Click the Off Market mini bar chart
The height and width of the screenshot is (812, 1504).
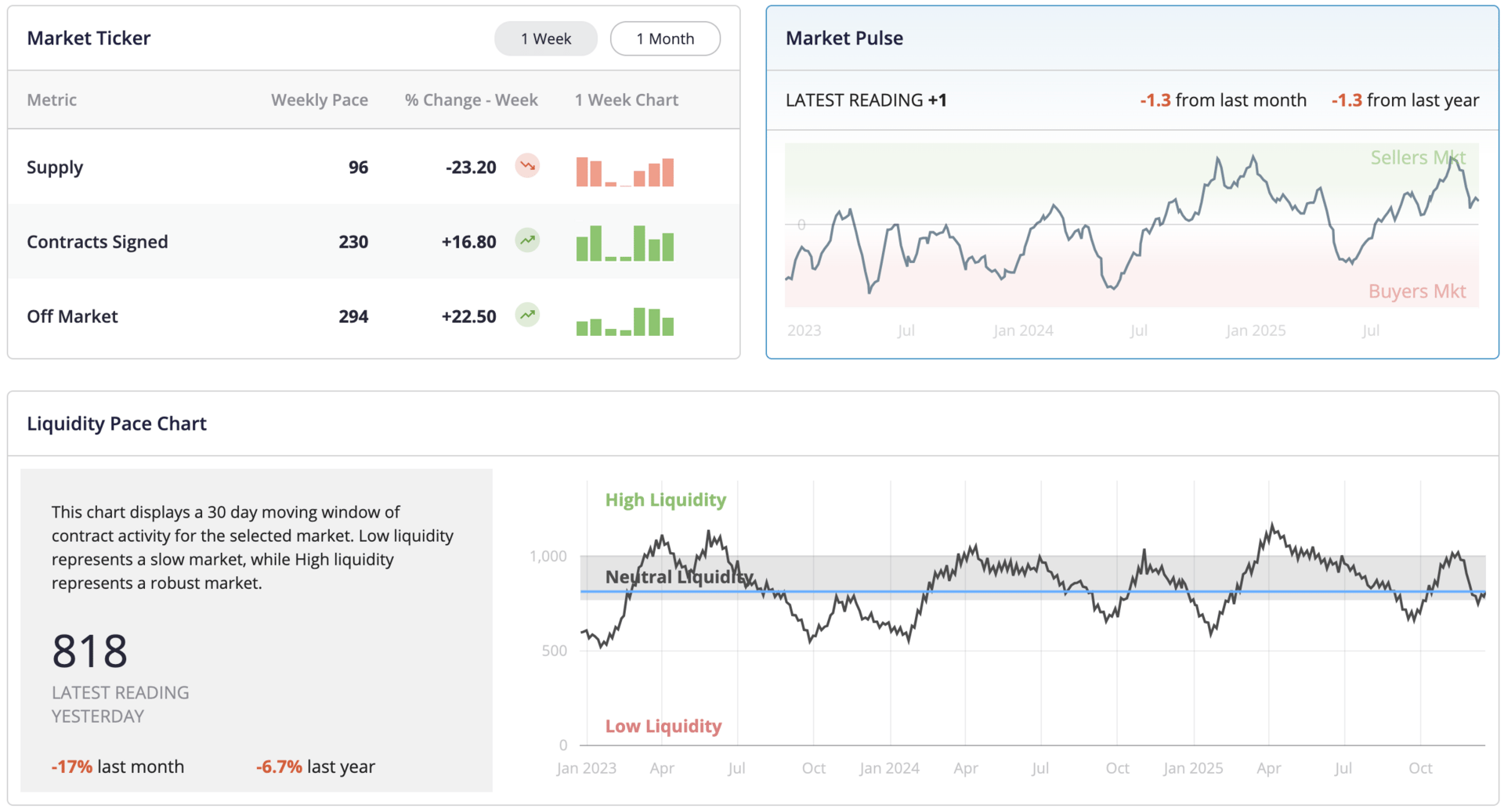[x=624, y=321]
